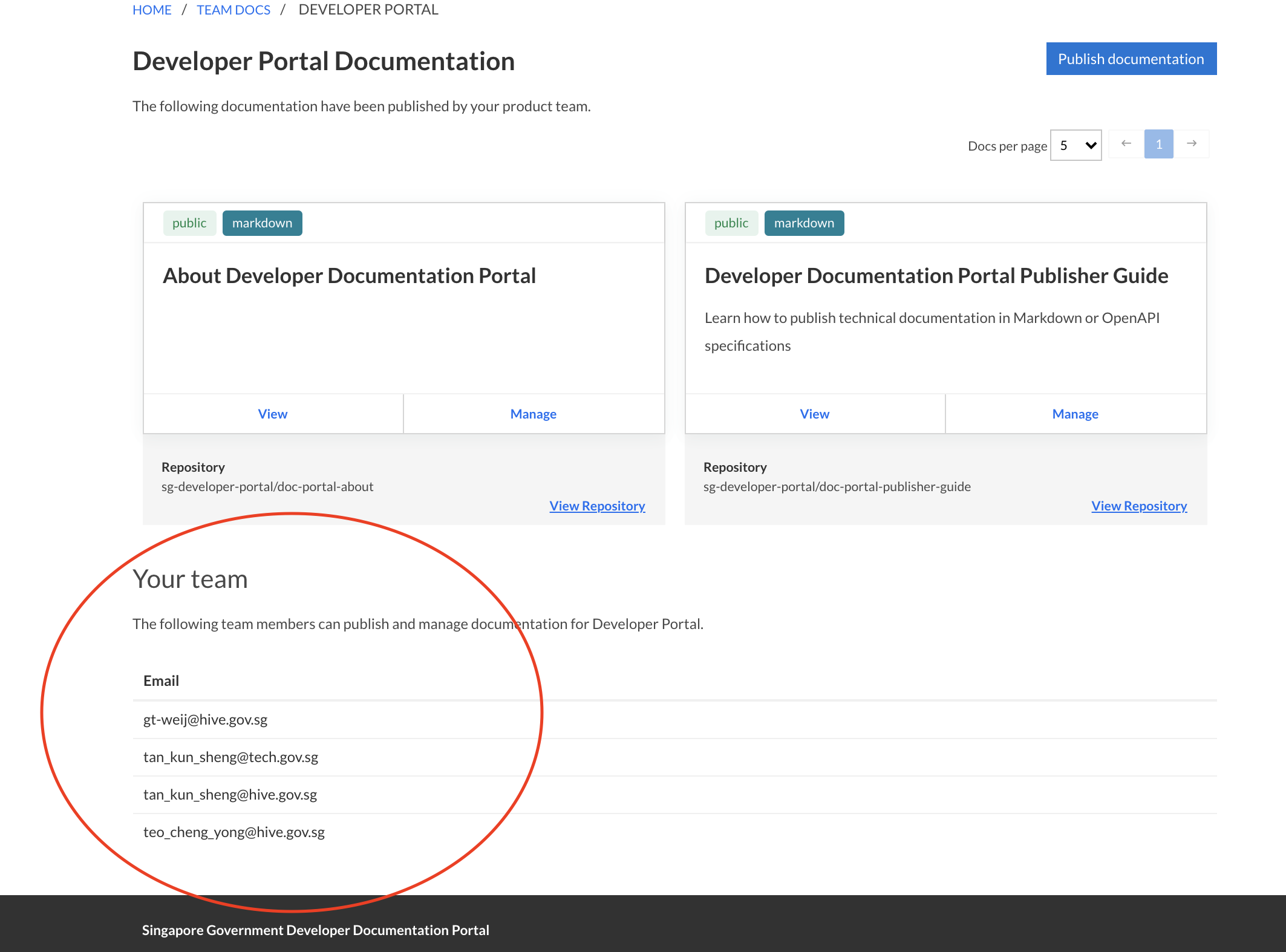Click Publish documentation button
Screen dimensions: 1286x952
pyautogui.click(x=1131, y=59)
